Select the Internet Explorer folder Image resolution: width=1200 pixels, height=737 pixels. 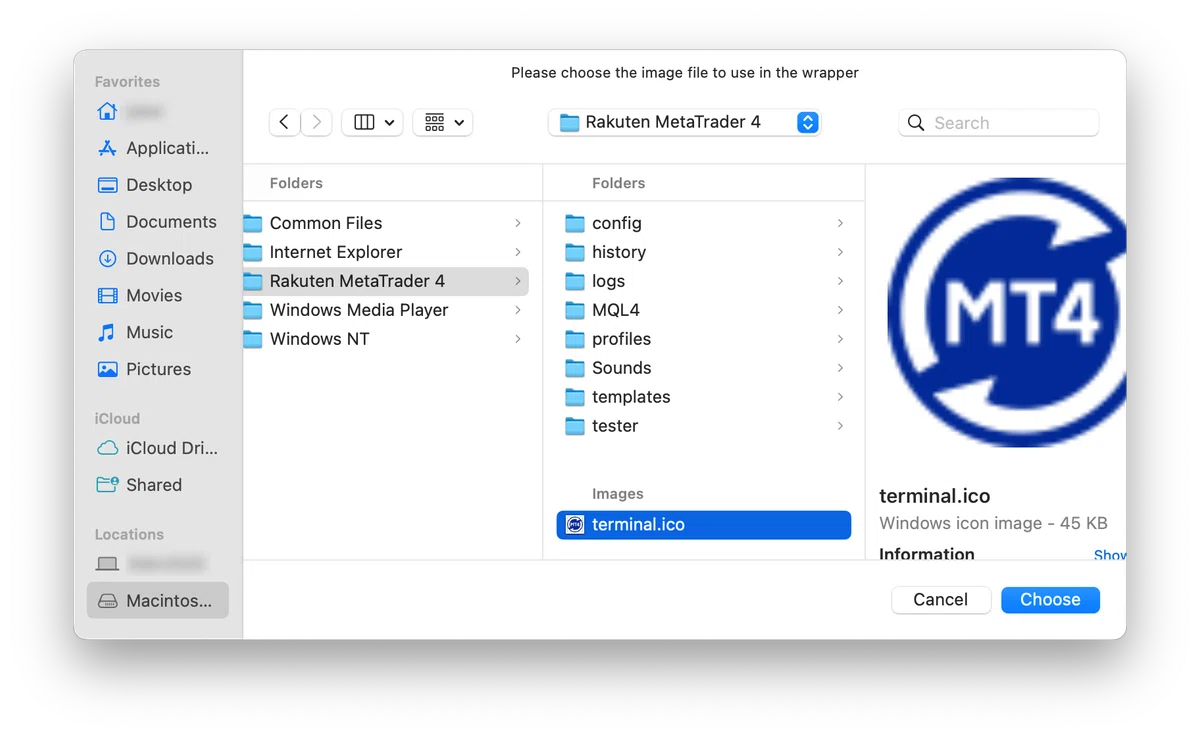[x=386, y=252]
